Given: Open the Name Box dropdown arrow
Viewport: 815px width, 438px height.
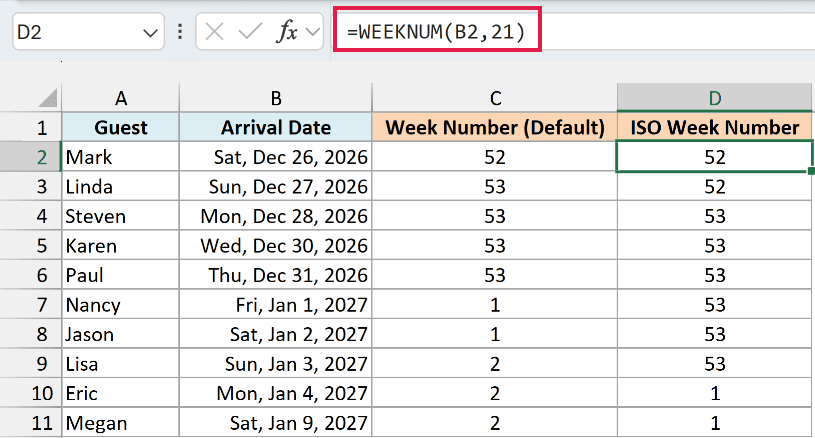Looking at the screenshot, I should point(150,33).
